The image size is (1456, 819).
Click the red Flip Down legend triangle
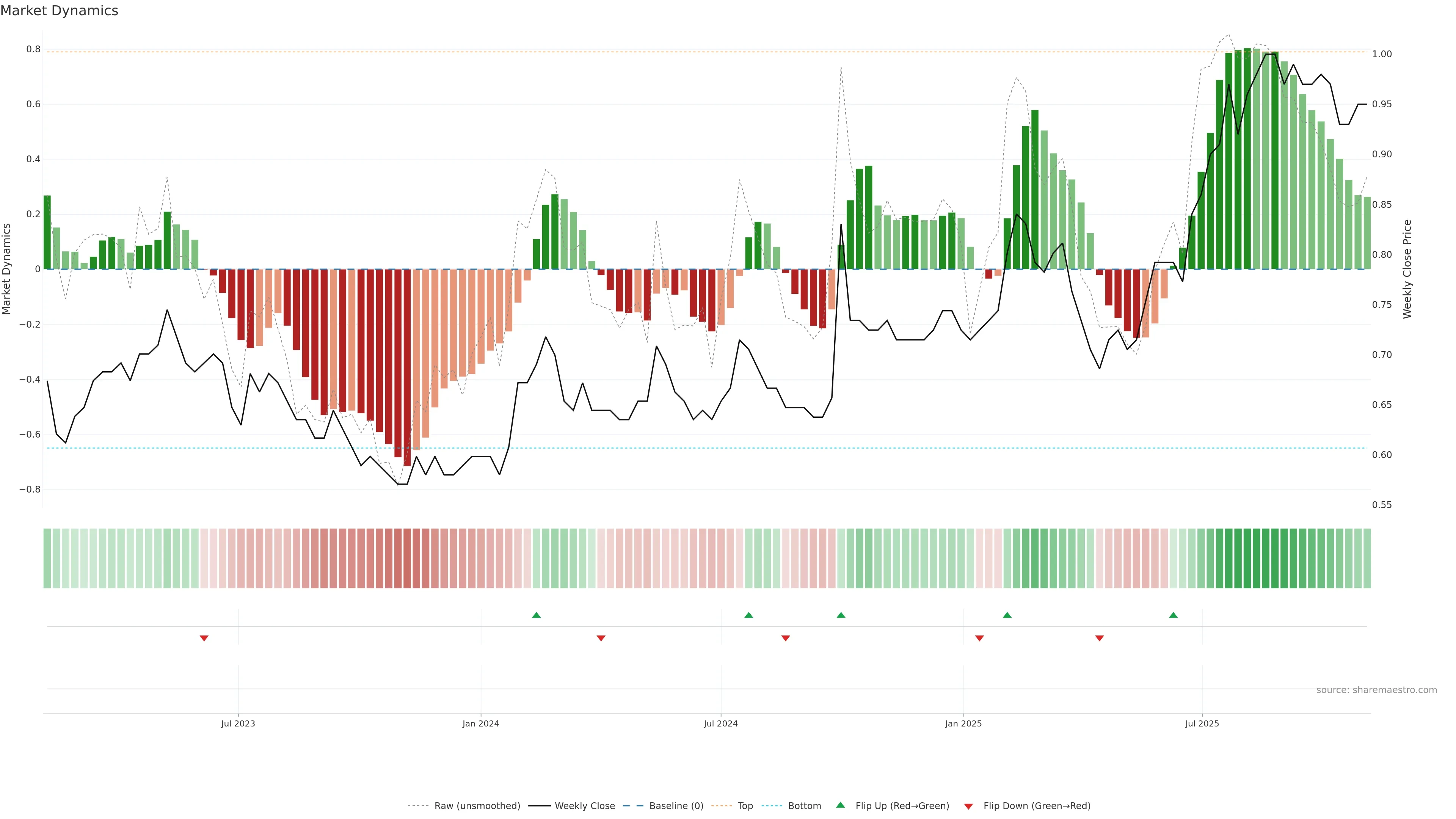coord(968,806)
